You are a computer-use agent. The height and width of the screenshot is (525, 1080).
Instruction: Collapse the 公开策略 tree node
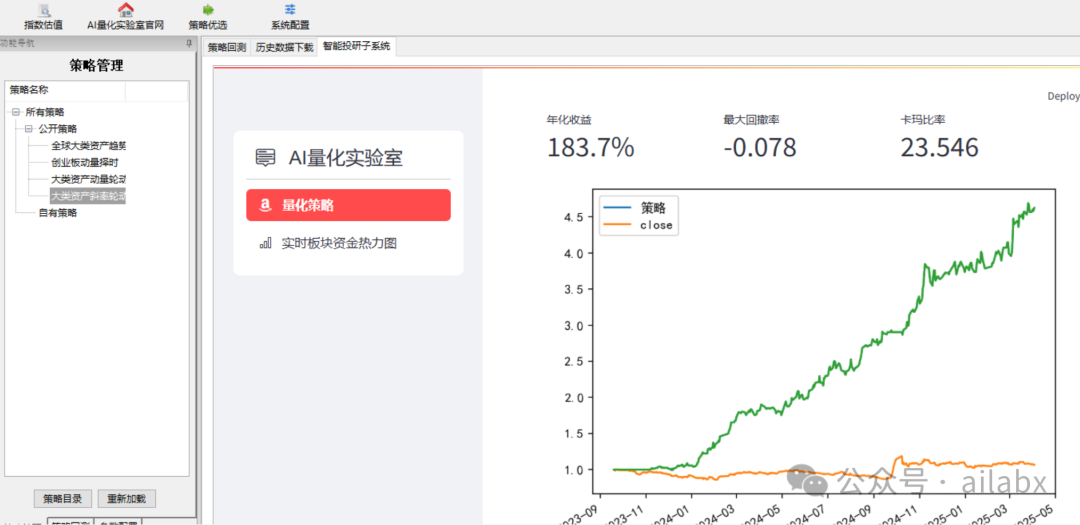(29, 129)
